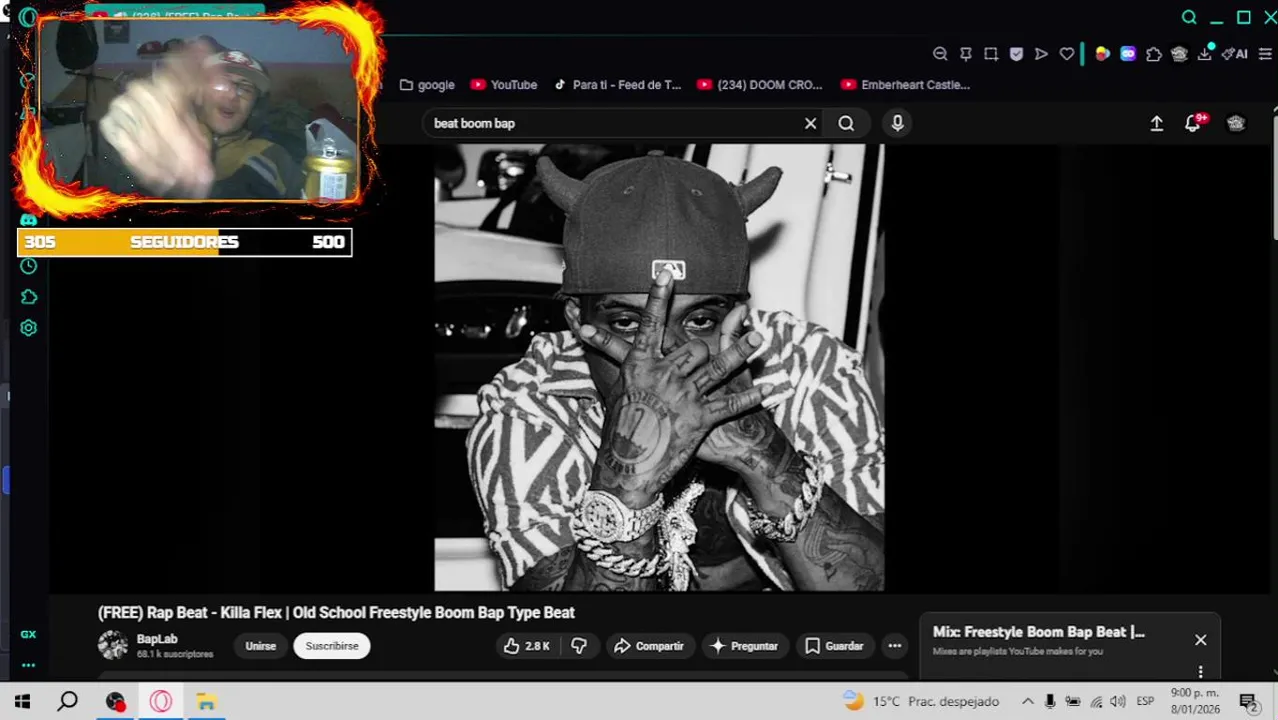Click the pin icon in browser toolbar

click(966, 54)
